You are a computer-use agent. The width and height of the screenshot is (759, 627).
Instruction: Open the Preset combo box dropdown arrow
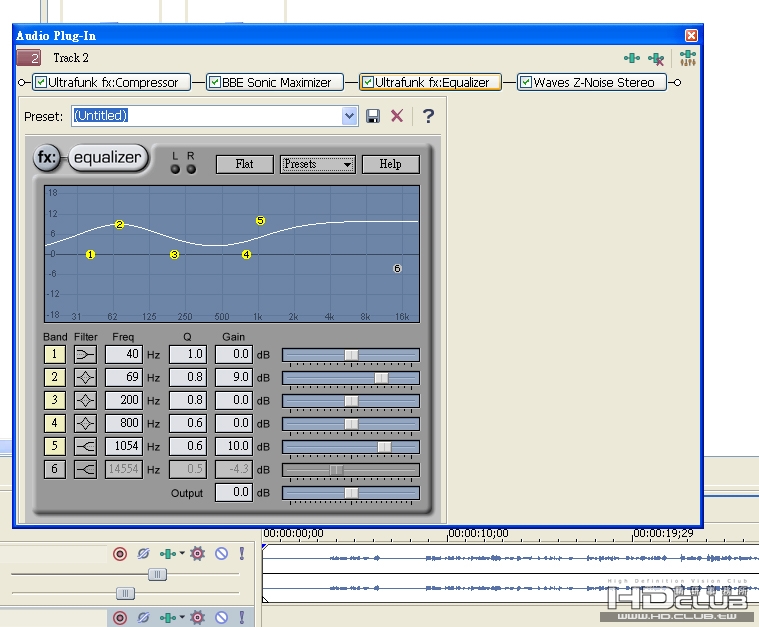tap(349, 116)
